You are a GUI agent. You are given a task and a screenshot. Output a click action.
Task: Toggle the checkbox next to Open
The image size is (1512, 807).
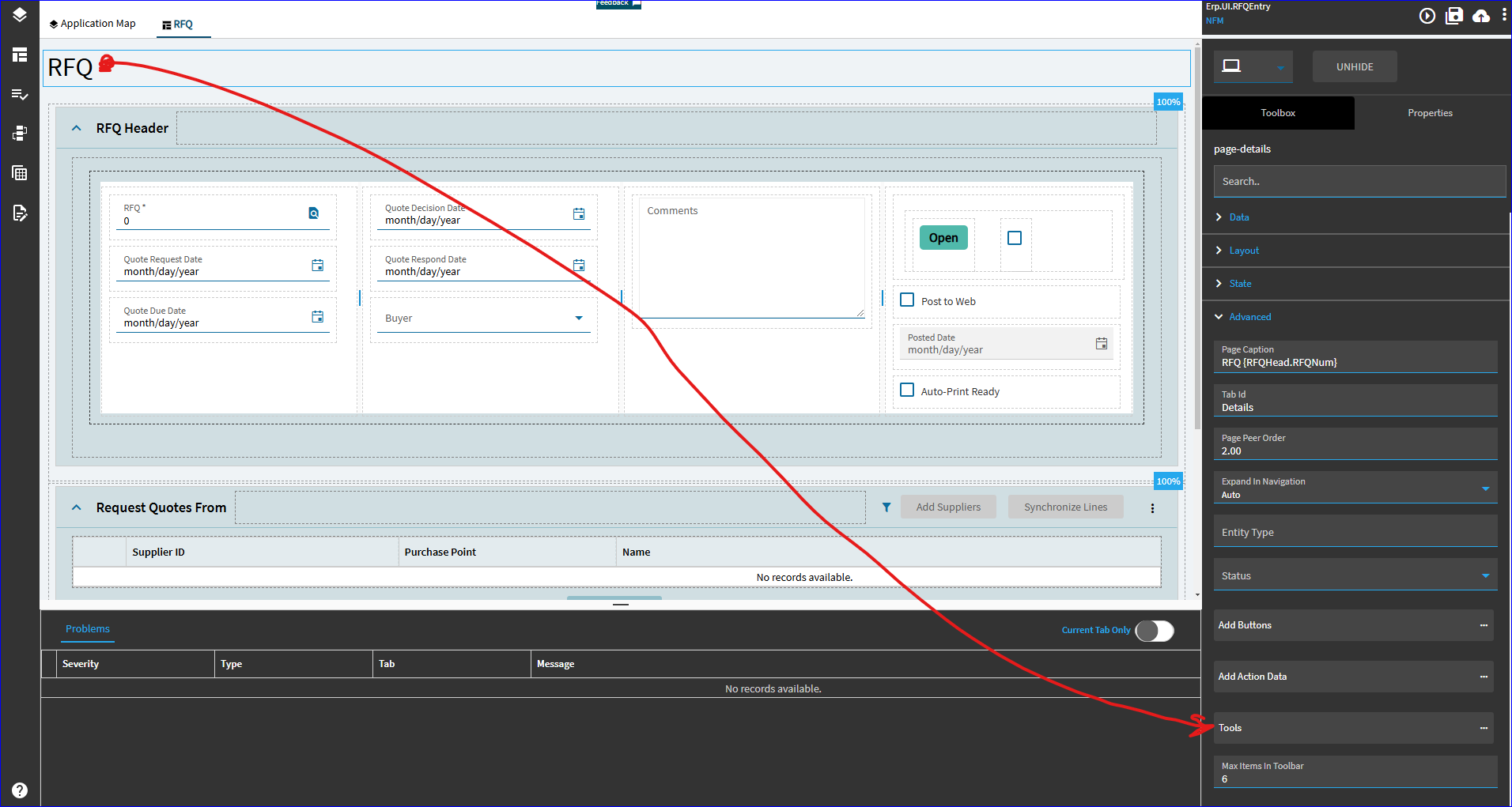(1015, 238)
